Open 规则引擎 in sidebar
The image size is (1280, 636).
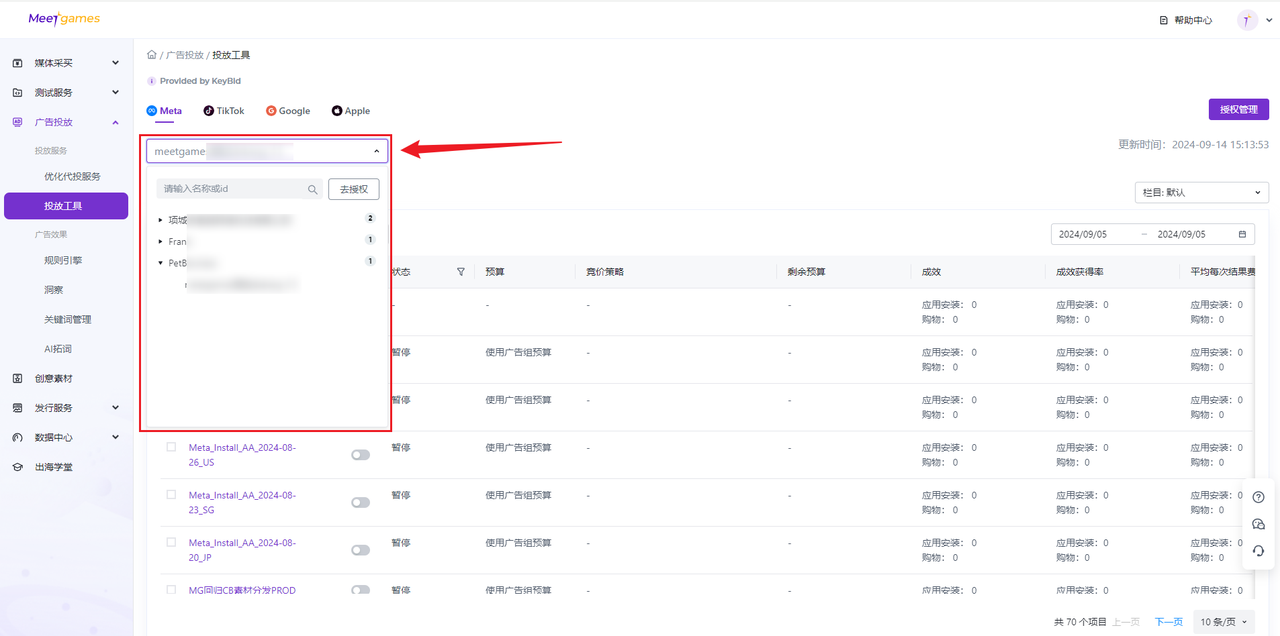pyautogui.click(x=63, y=260)
